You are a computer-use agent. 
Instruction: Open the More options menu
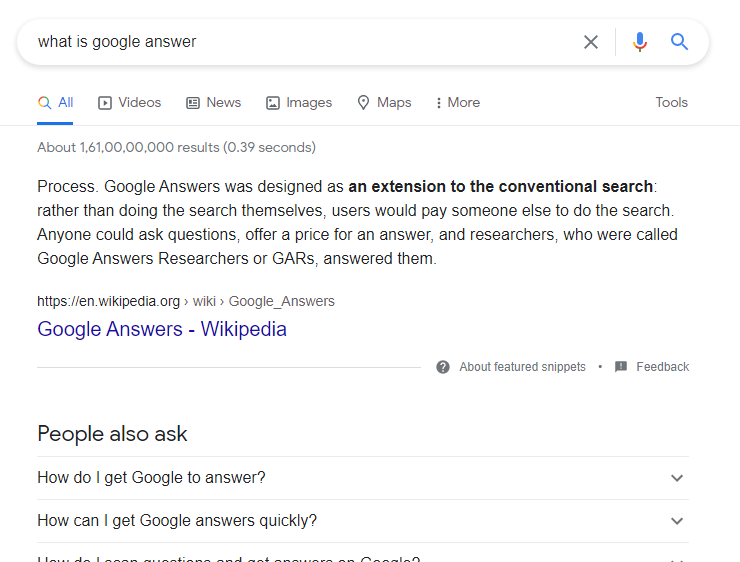[x=458, y=103]
